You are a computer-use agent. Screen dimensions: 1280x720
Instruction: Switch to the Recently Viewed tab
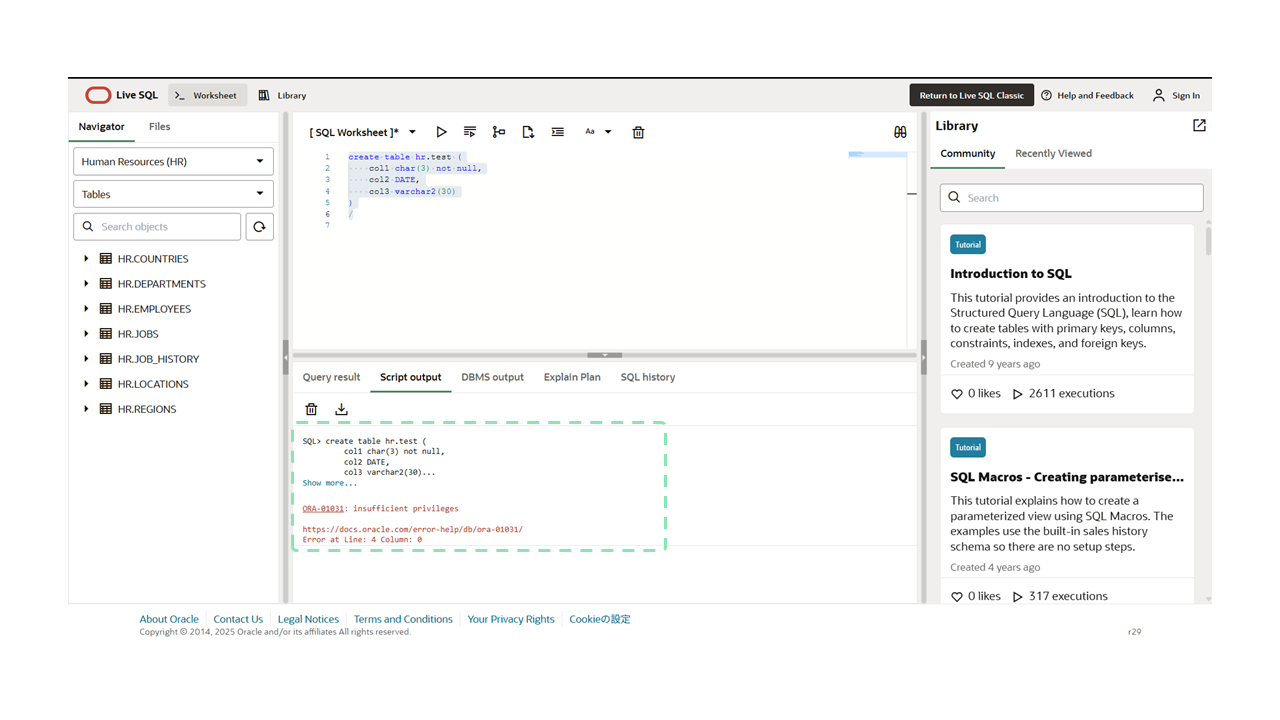tap(1053, 154)
